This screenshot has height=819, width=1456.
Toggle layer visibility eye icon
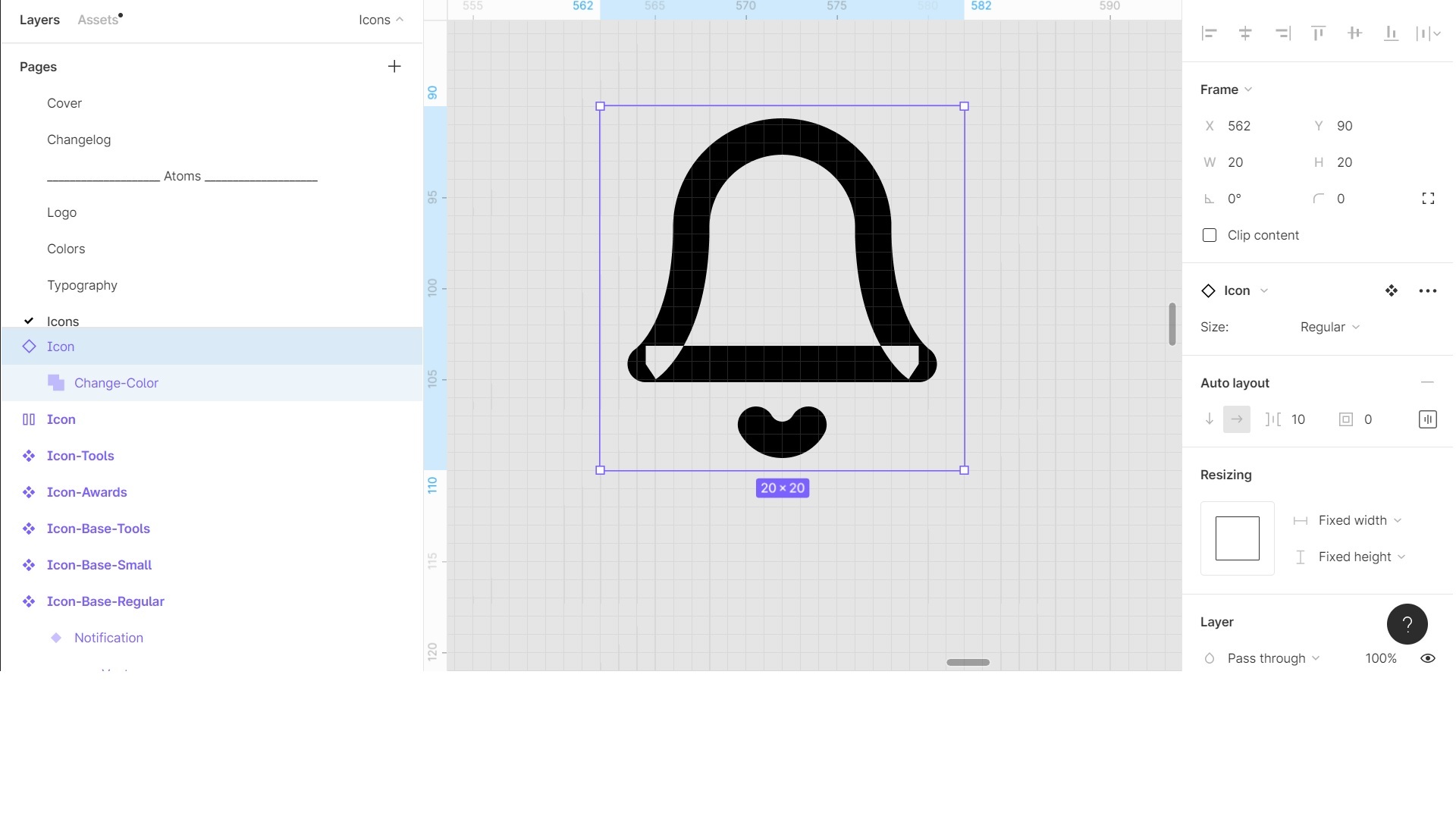(x=1427, y=658)
